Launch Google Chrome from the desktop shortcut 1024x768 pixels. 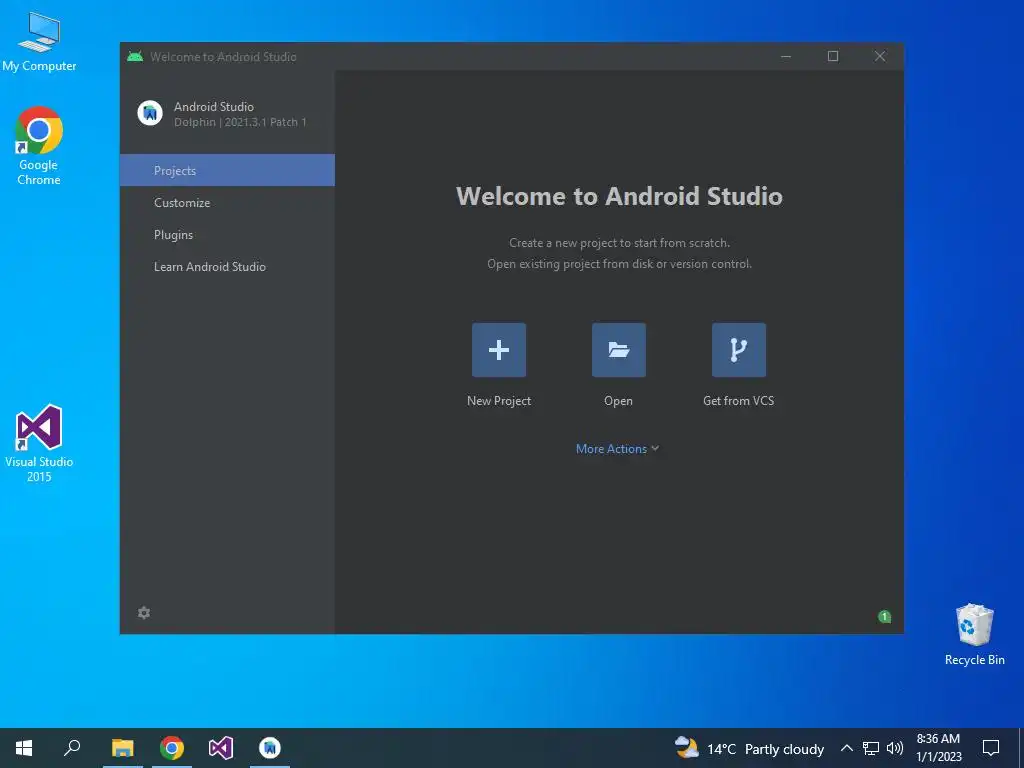pyautogui.click(x=39, y=146)
